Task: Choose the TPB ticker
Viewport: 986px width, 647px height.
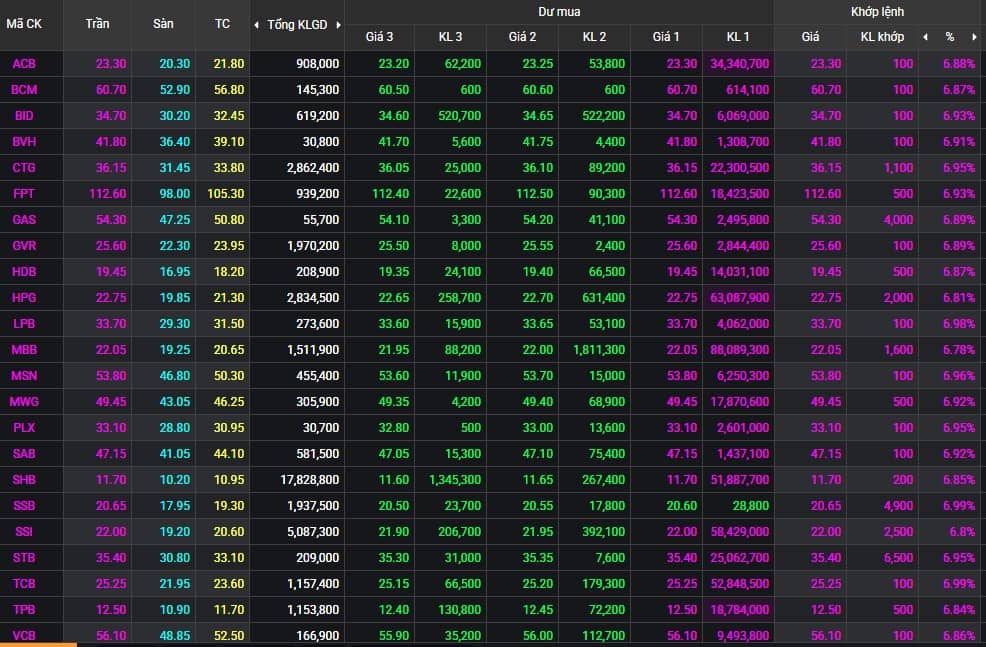Action: 24,610
